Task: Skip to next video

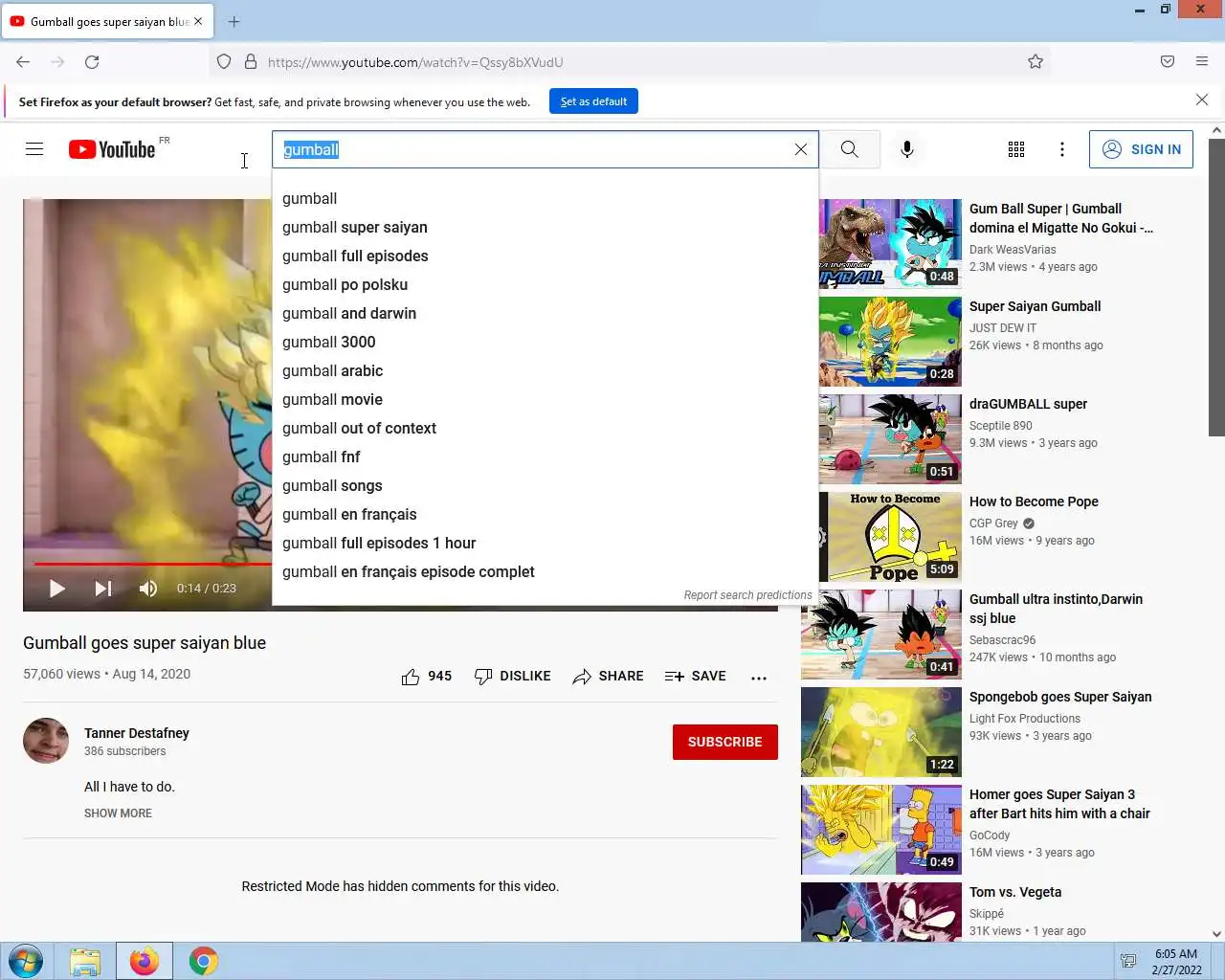Action: tap(103, 589)
